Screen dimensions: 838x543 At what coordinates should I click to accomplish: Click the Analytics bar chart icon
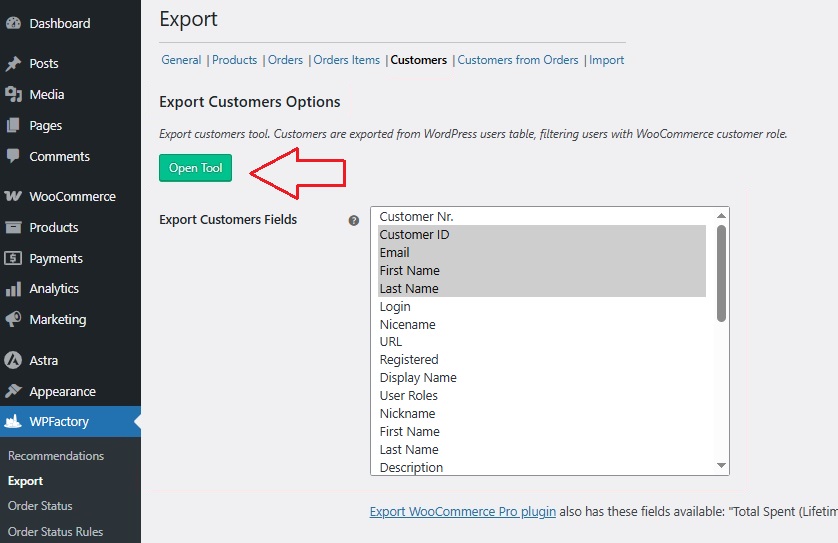point(13,289)
